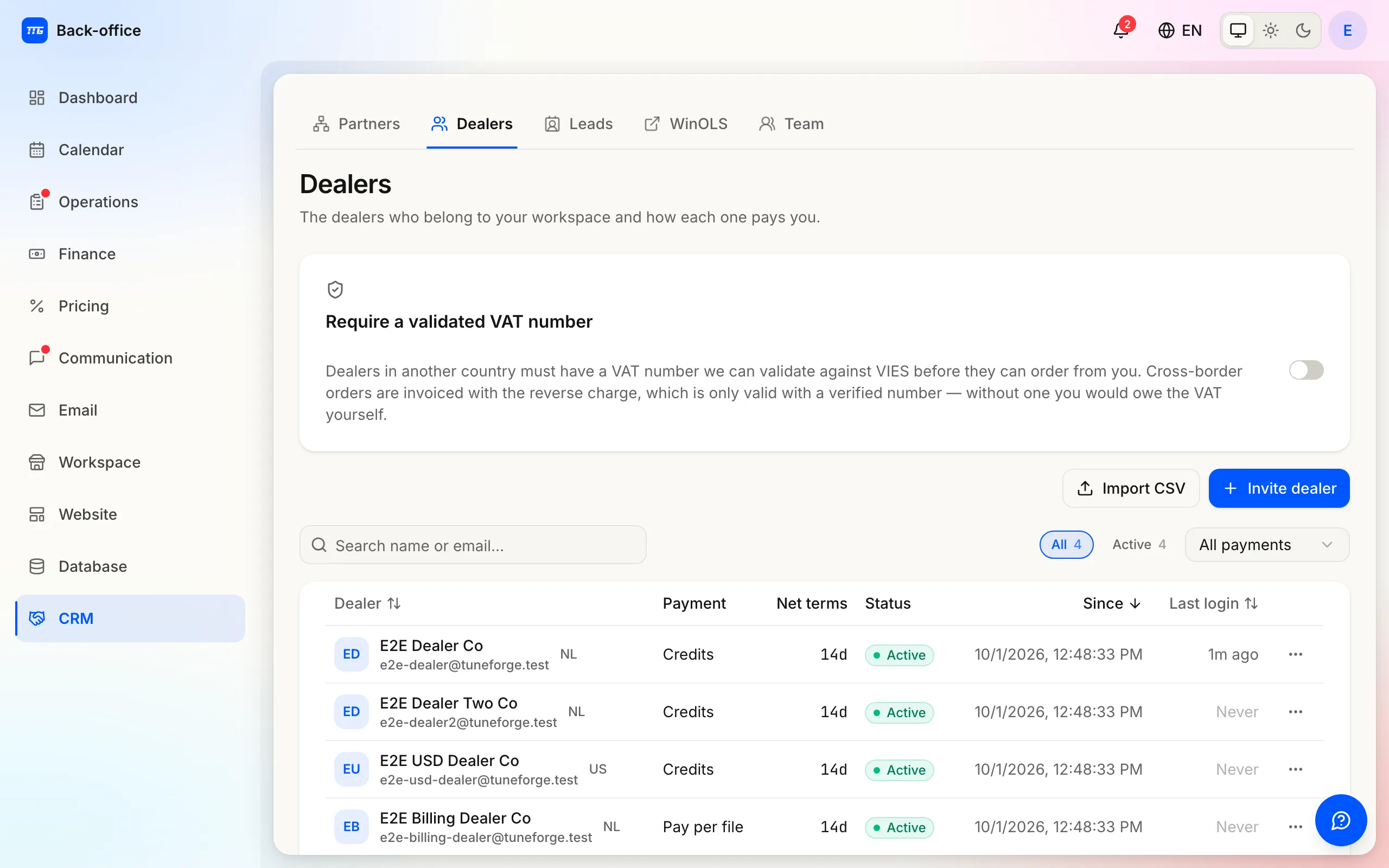This screenshot has height=868, width=1389.
Task: Open Communication in sidebar
Action: [x=130, y=358]
